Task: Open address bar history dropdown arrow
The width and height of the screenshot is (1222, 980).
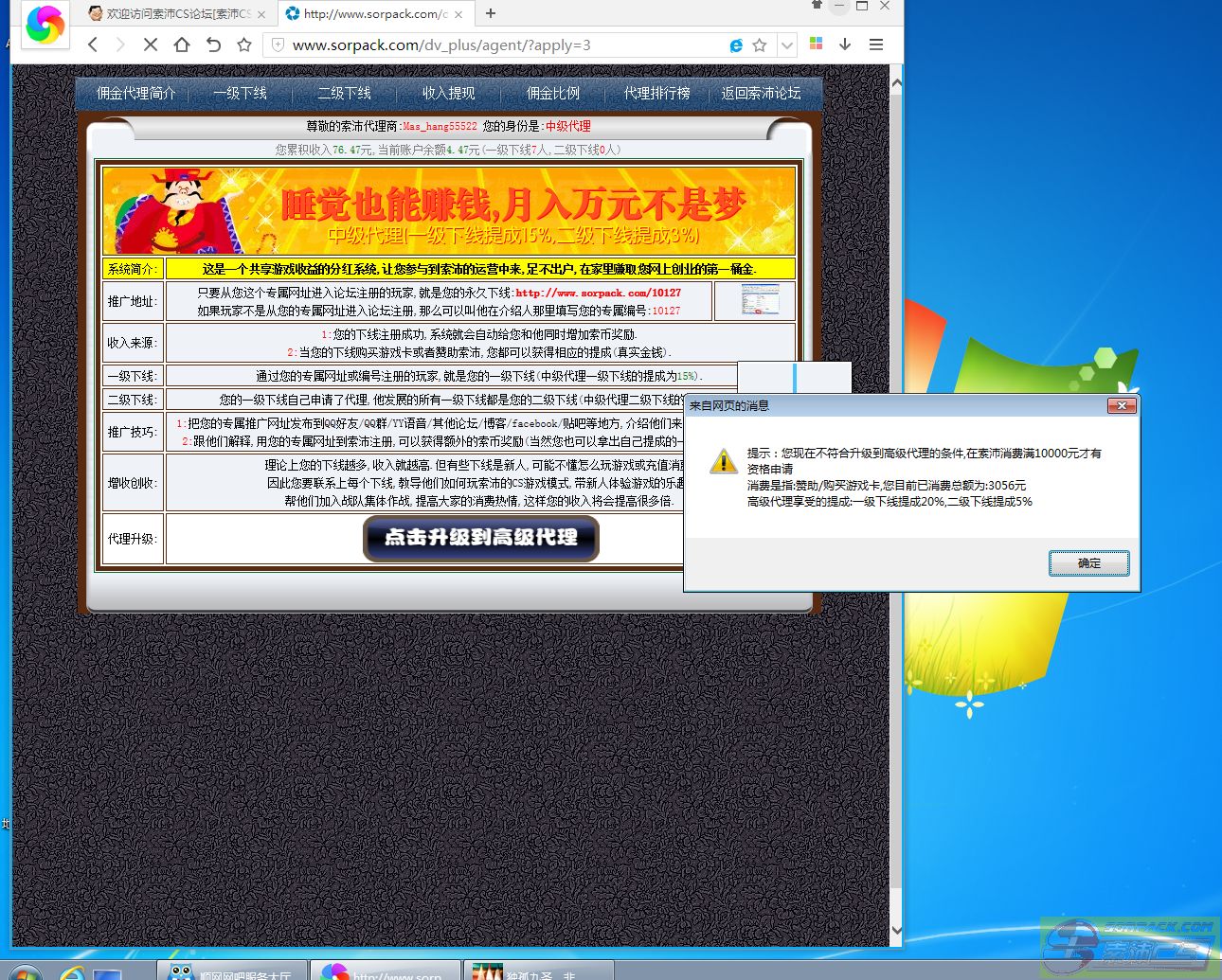Action: point(787,45)
